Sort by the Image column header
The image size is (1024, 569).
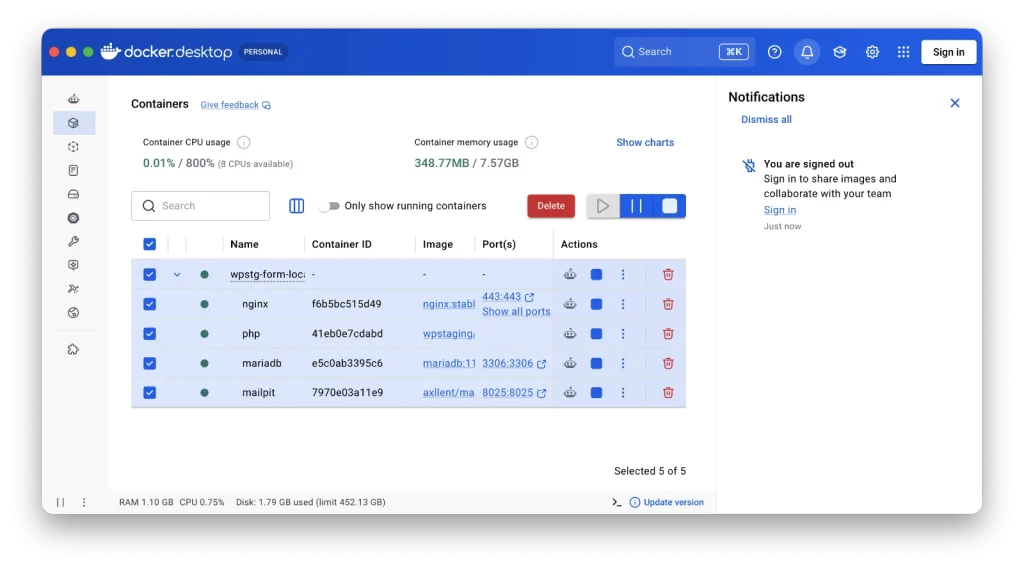438,244
